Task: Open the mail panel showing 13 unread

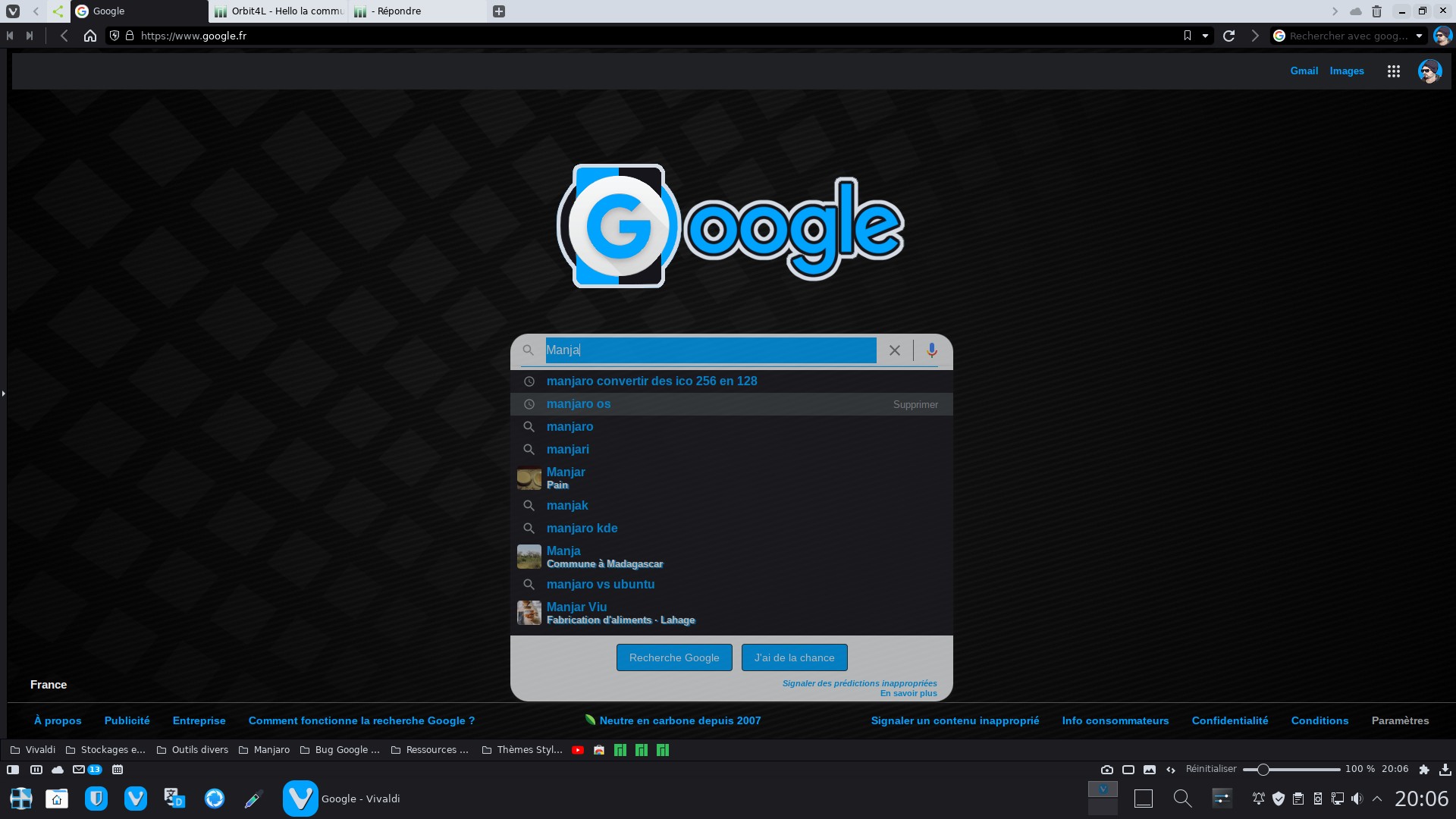Action: 80,770
